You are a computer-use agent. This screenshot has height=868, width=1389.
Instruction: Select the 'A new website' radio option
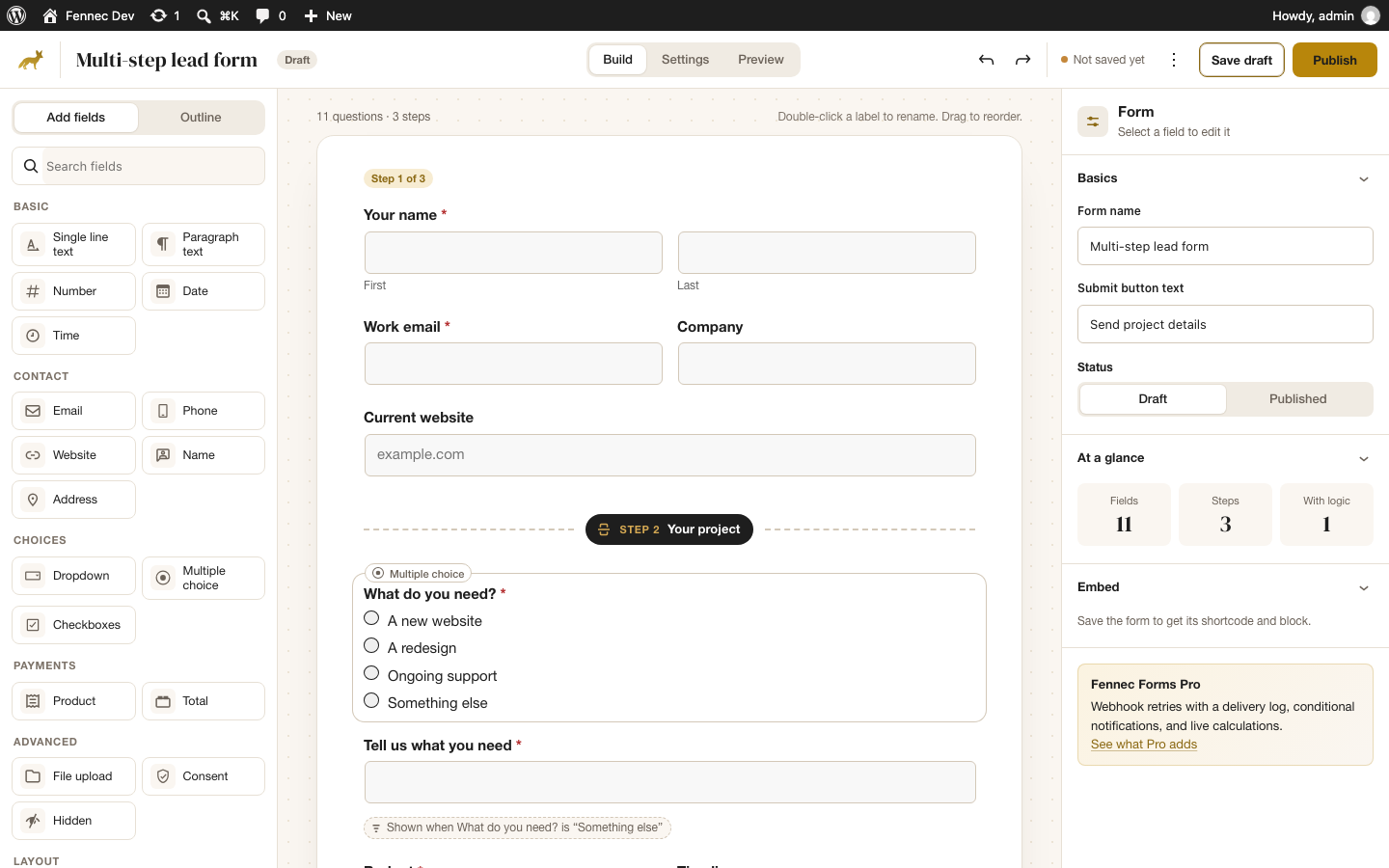point(371,618)
